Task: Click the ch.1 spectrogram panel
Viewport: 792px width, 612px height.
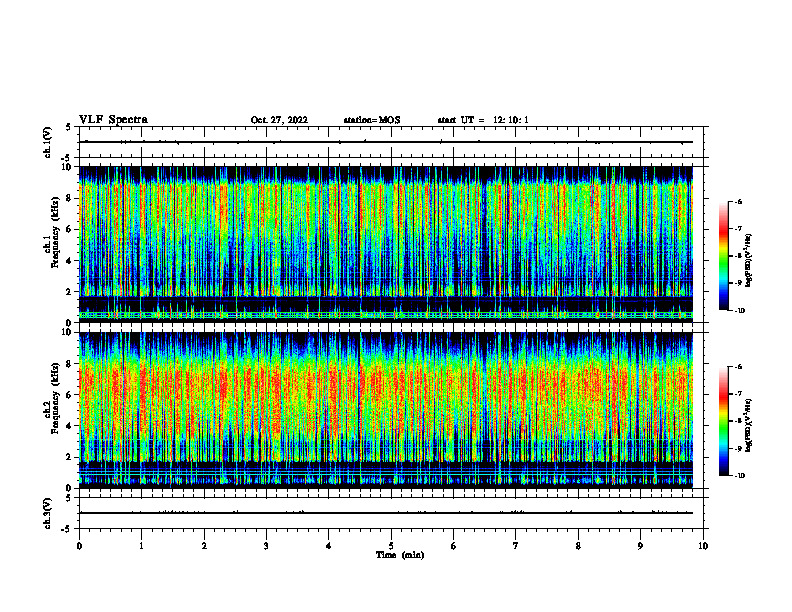Action: (386, 244)
